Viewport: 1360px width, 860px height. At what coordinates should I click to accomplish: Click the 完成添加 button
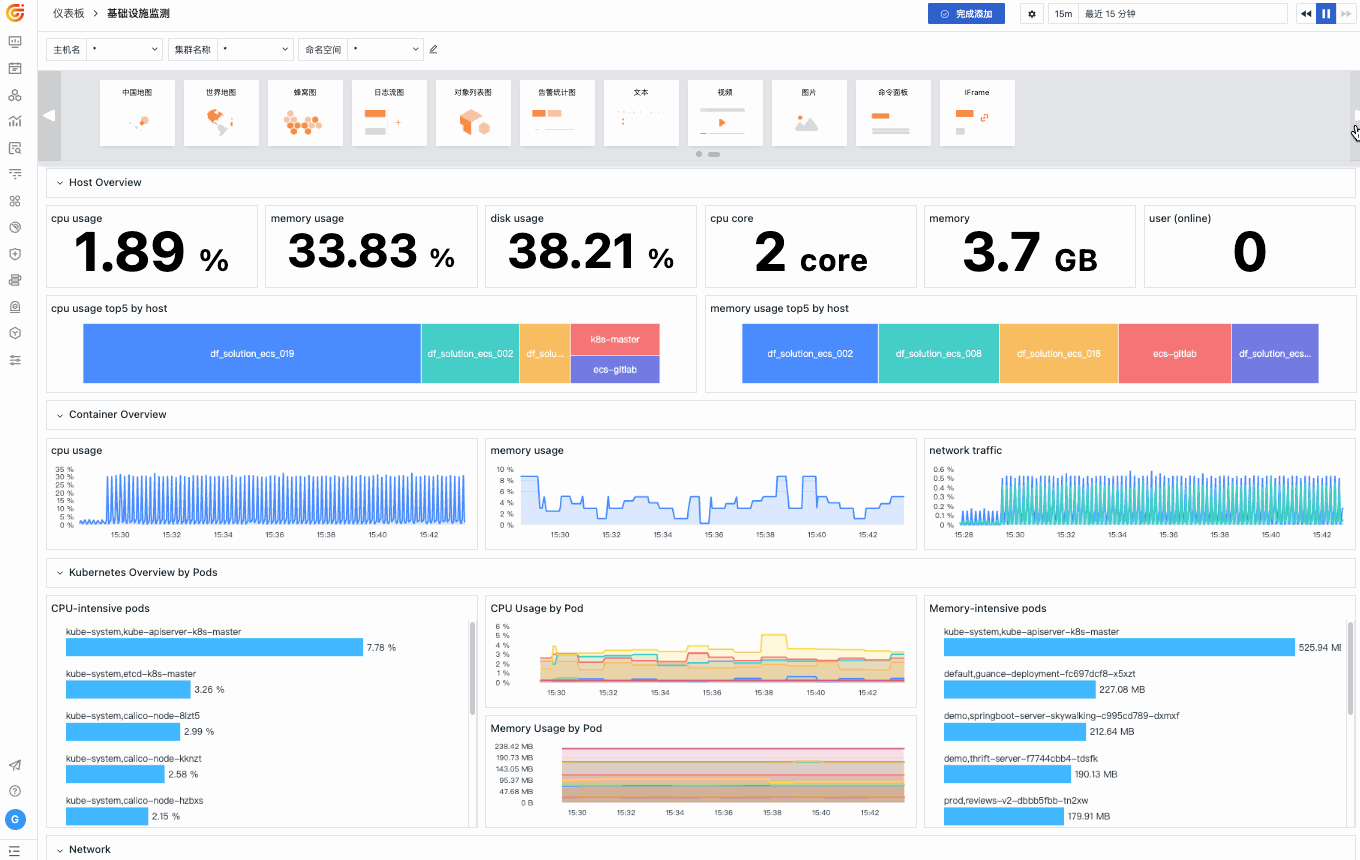click(966, 14)
